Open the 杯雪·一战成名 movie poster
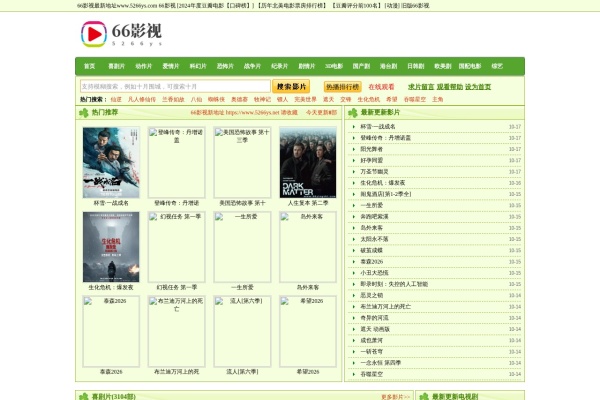600x400 pixels. [x=111, y=163]
